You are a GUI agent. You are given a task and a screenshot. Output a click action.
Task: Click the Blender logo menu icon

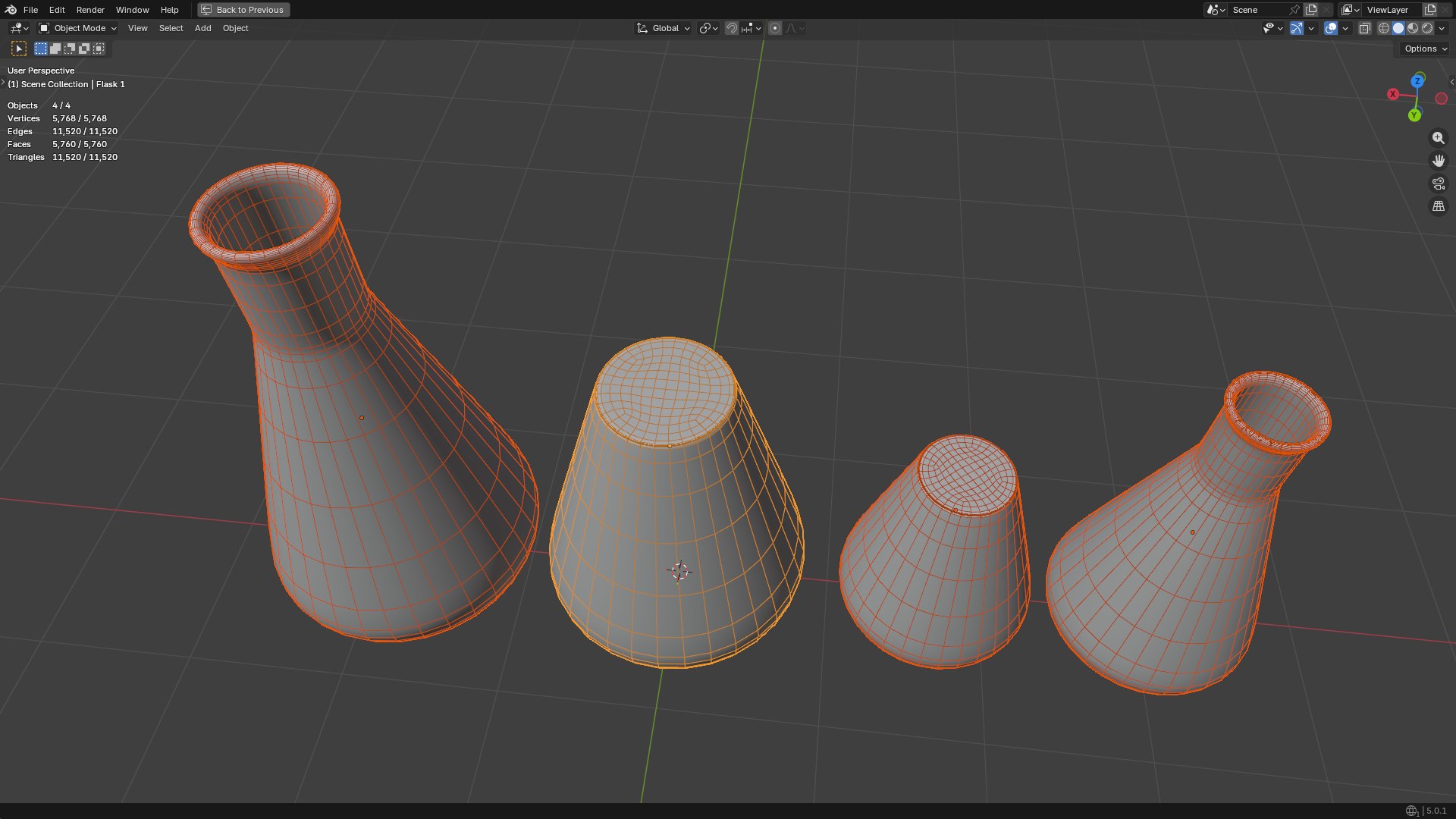tap(11, 10)
